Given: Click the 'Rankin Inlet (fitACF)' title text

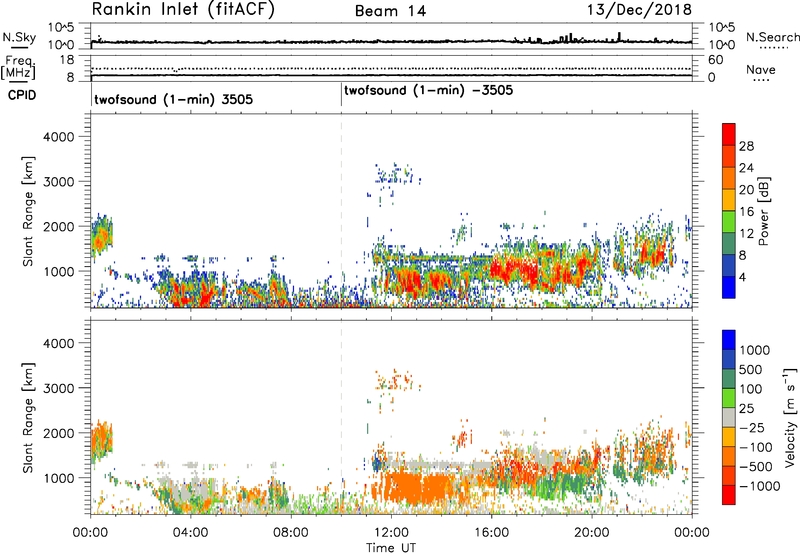Looking at the screenshot, I should (x=183, y=9).
